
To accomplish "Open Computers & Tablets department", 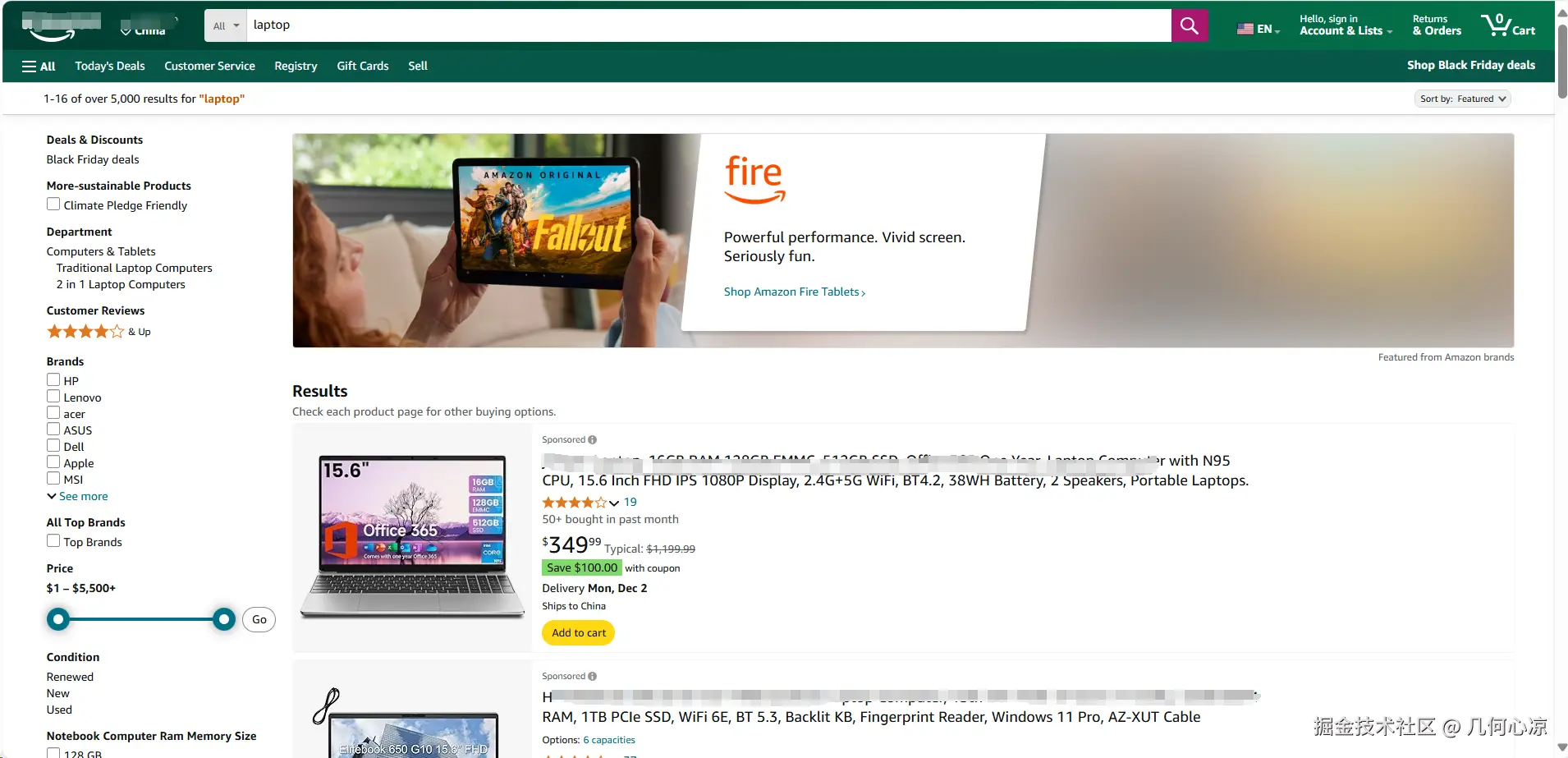I will (x=101, y=252).
